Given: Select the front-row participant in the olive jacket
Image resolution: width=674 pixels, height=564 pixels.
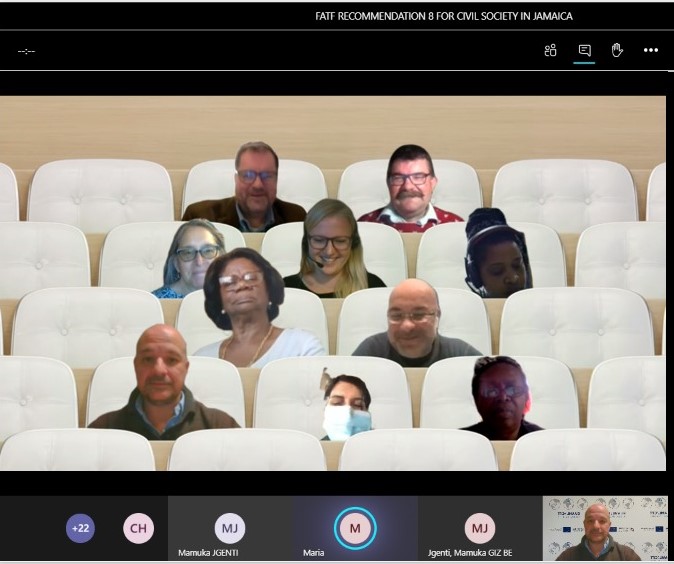Looking at the screenshot, I should click(162, 385).
